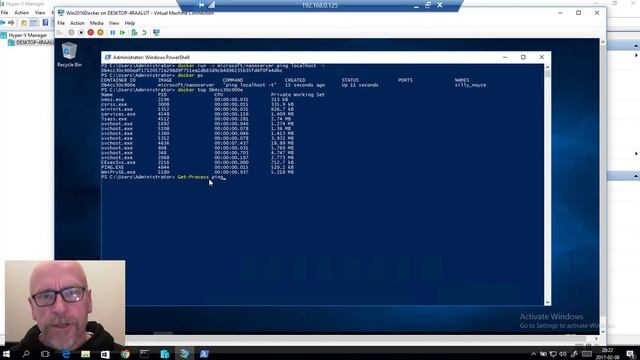Click the Forward arrow in Hyper-V Manager toolbar
Viewport: 640px width, 360px height.
11,22
